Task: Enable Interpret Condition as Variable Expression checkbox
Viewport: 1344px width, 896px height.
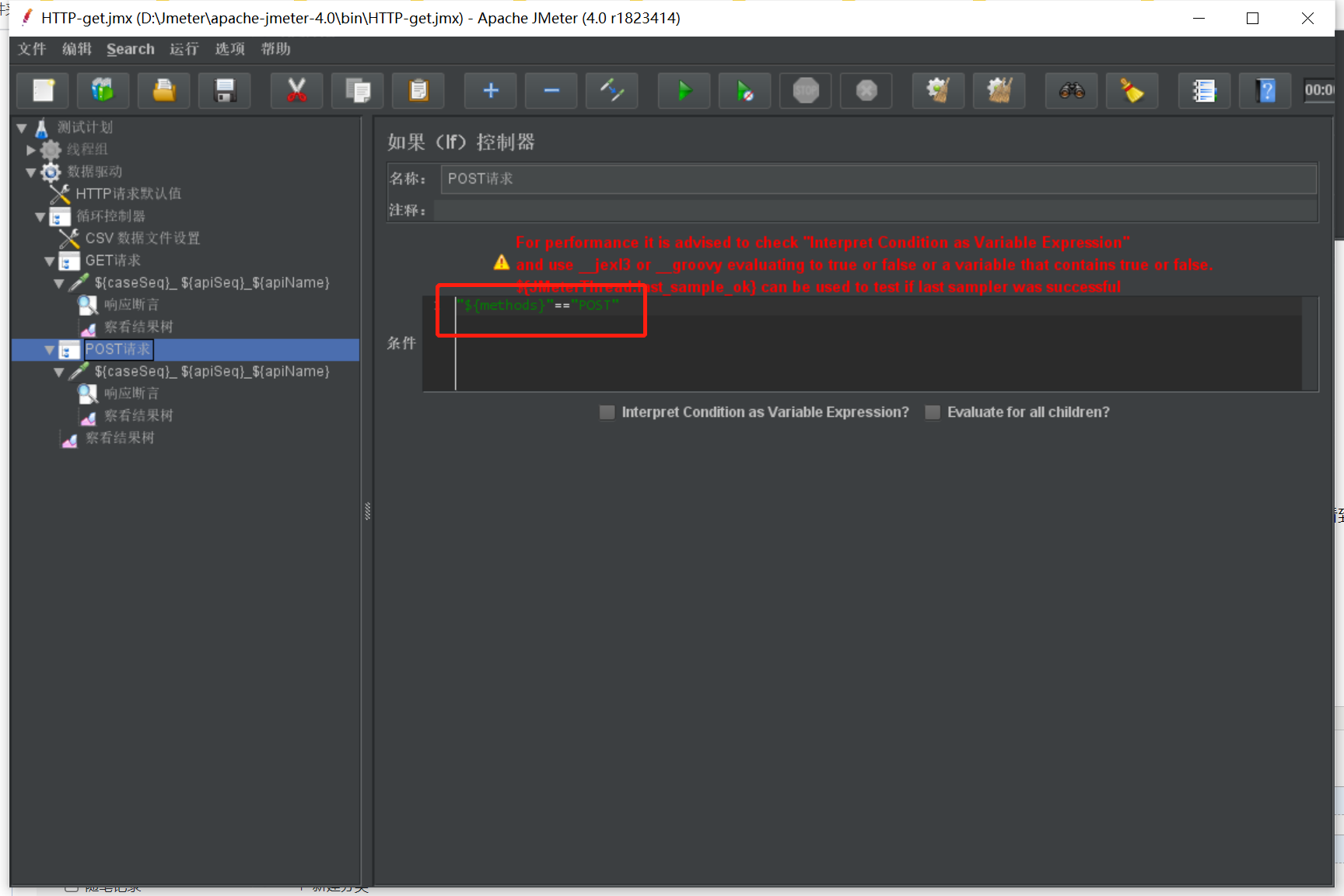Action: (x=607, y=412)
